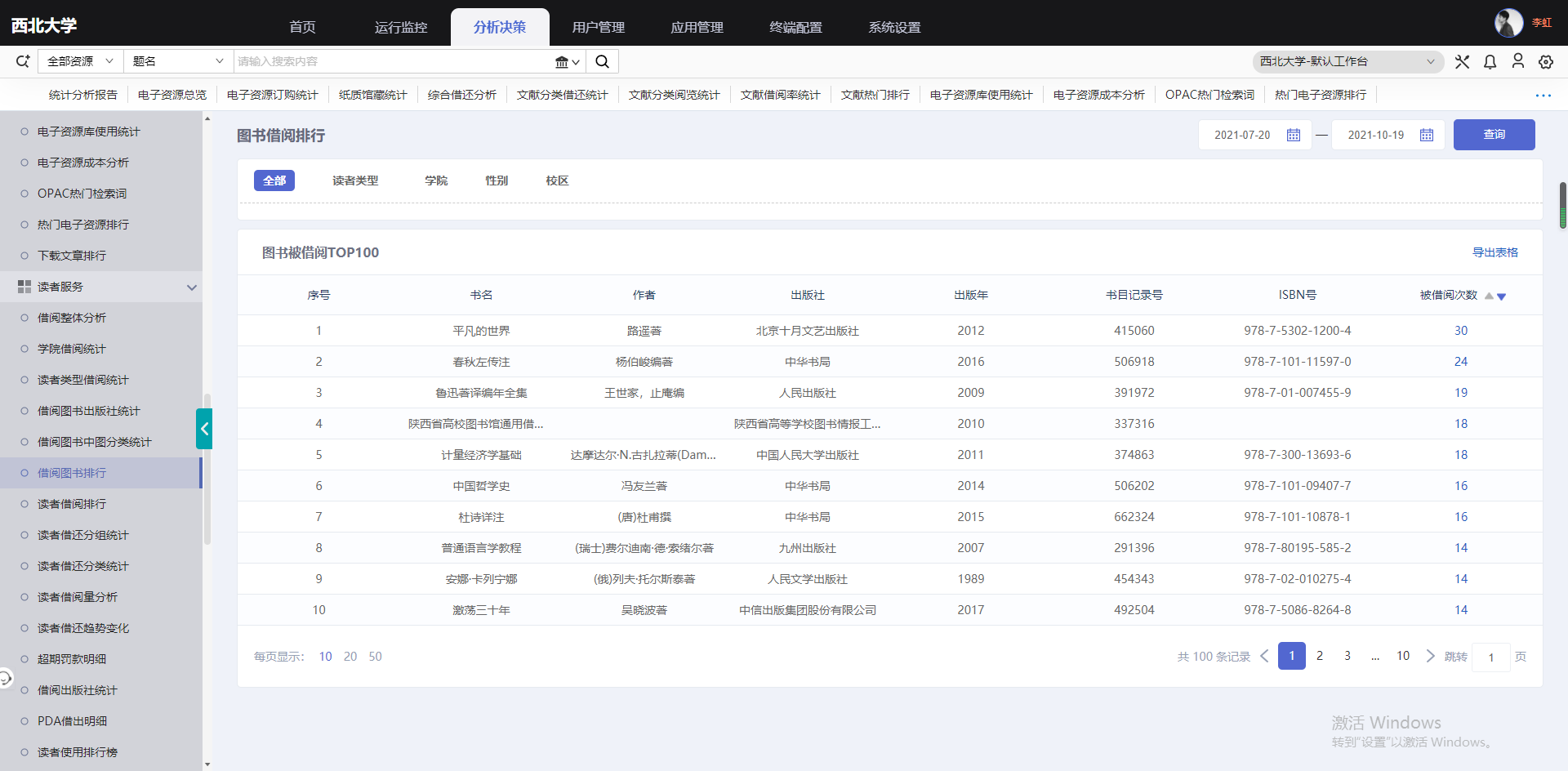Click the 查询 query button
Screen dimensions: 1568x771
coord(1494,135)
